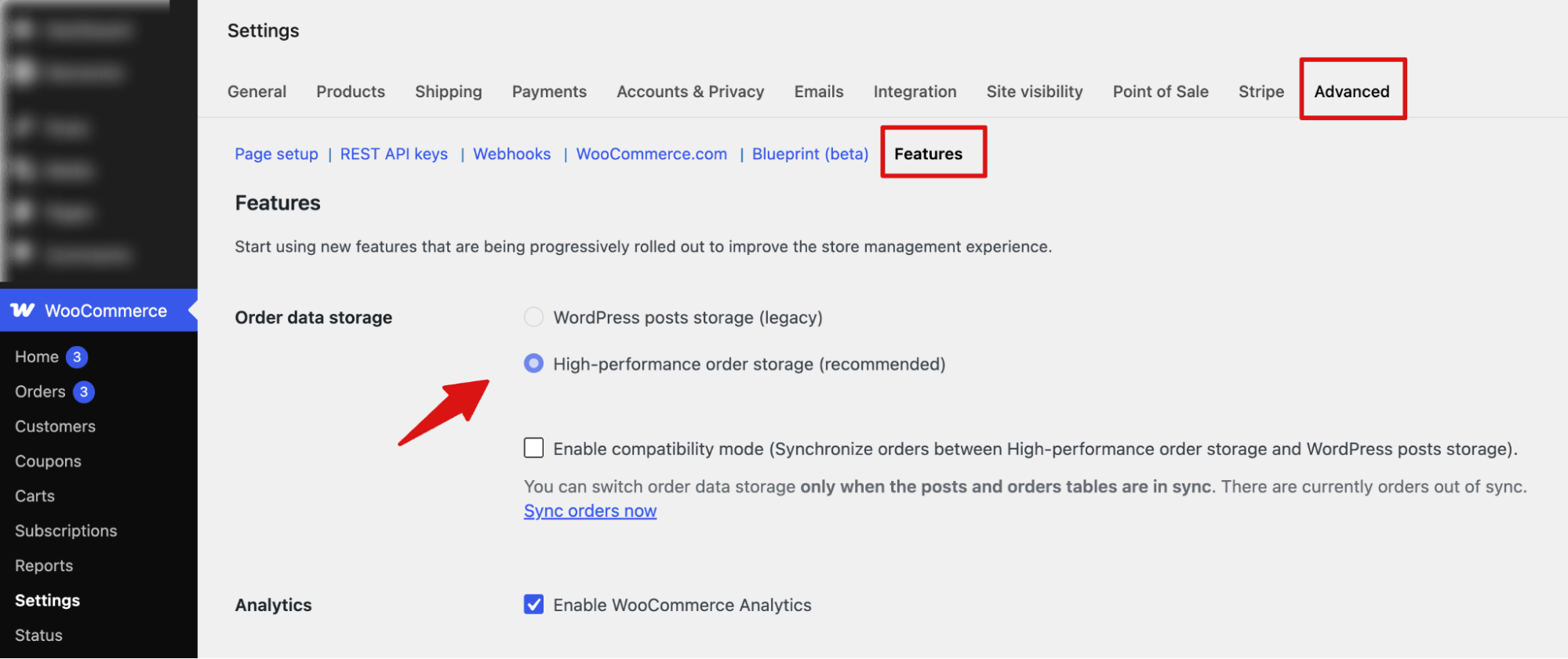Switch to the Emails tab
Screen dimensions: 1568x659
coord(819,92)
